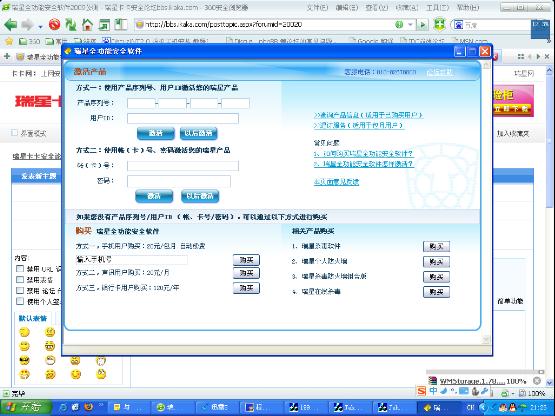Screen dimensions: 555x416
Task: Click the green go arrow beside address bar
Action: pos(422,25)
